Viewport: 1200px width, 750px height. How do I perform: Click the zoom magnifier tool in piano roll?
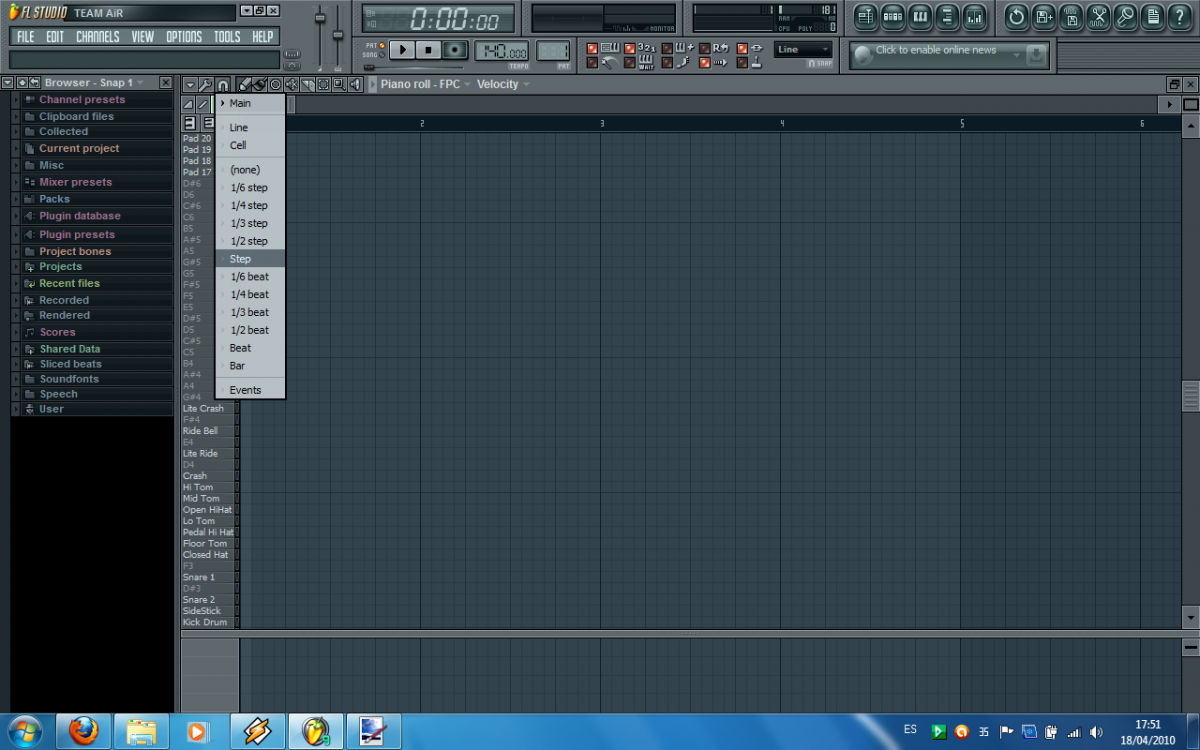click(x=340, y=85)
